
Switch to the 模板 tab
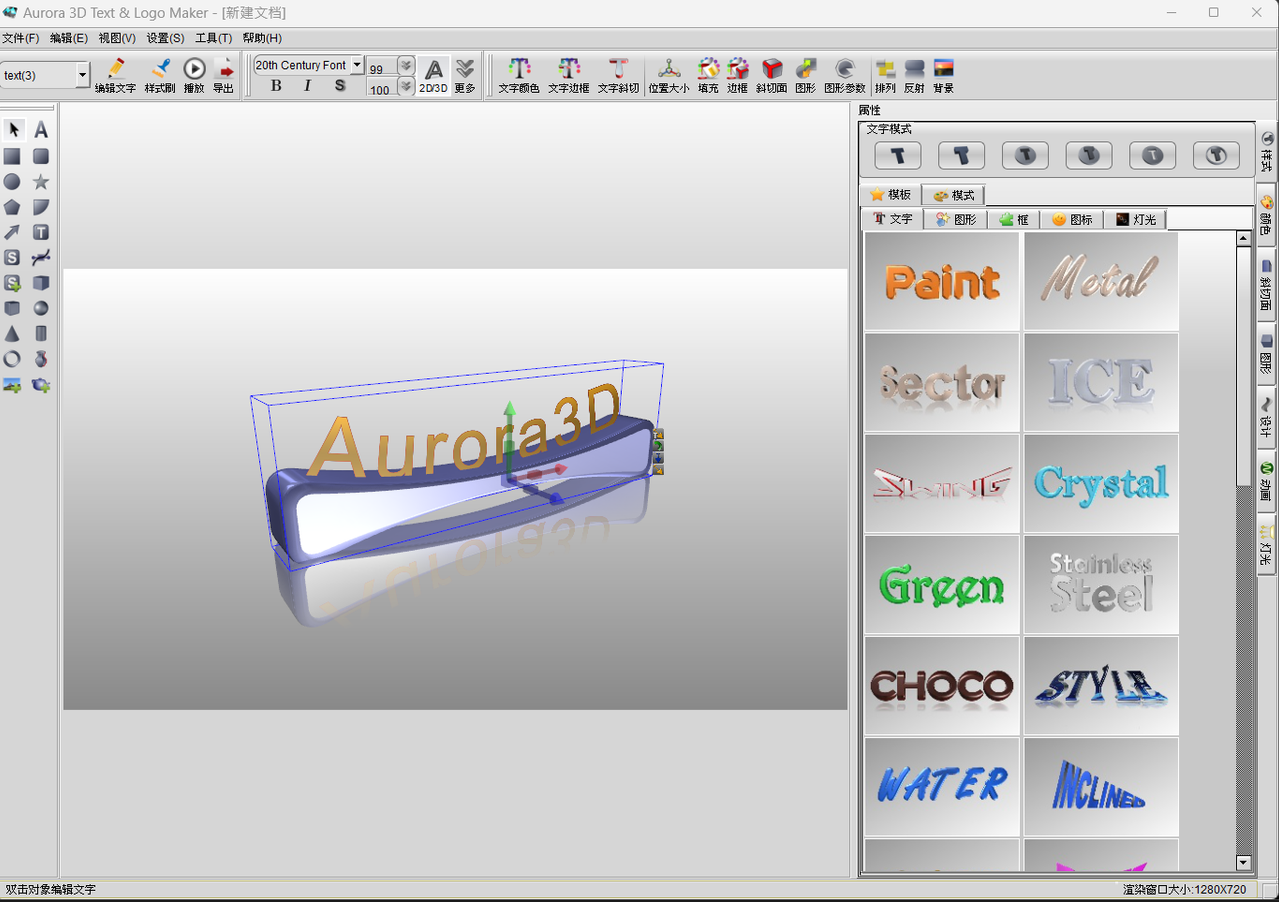[x=891, y=195]
